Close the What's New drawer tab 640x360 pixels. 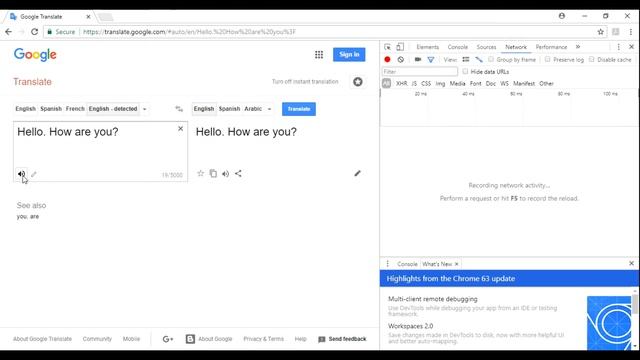(456, 264)
